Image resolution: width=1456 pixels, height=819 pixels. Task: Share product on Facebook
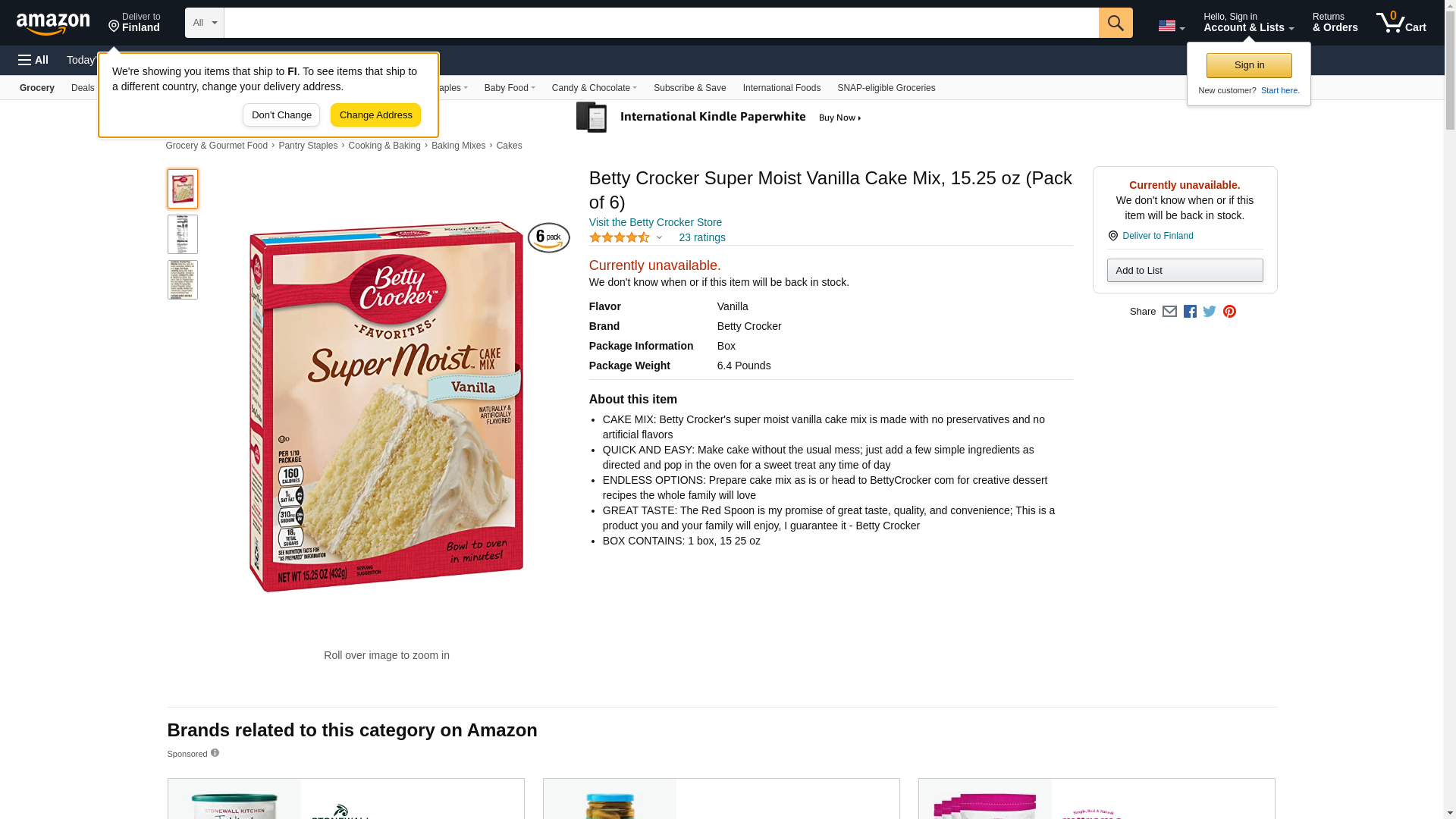pyautogui.click(x=1190, y=312)
